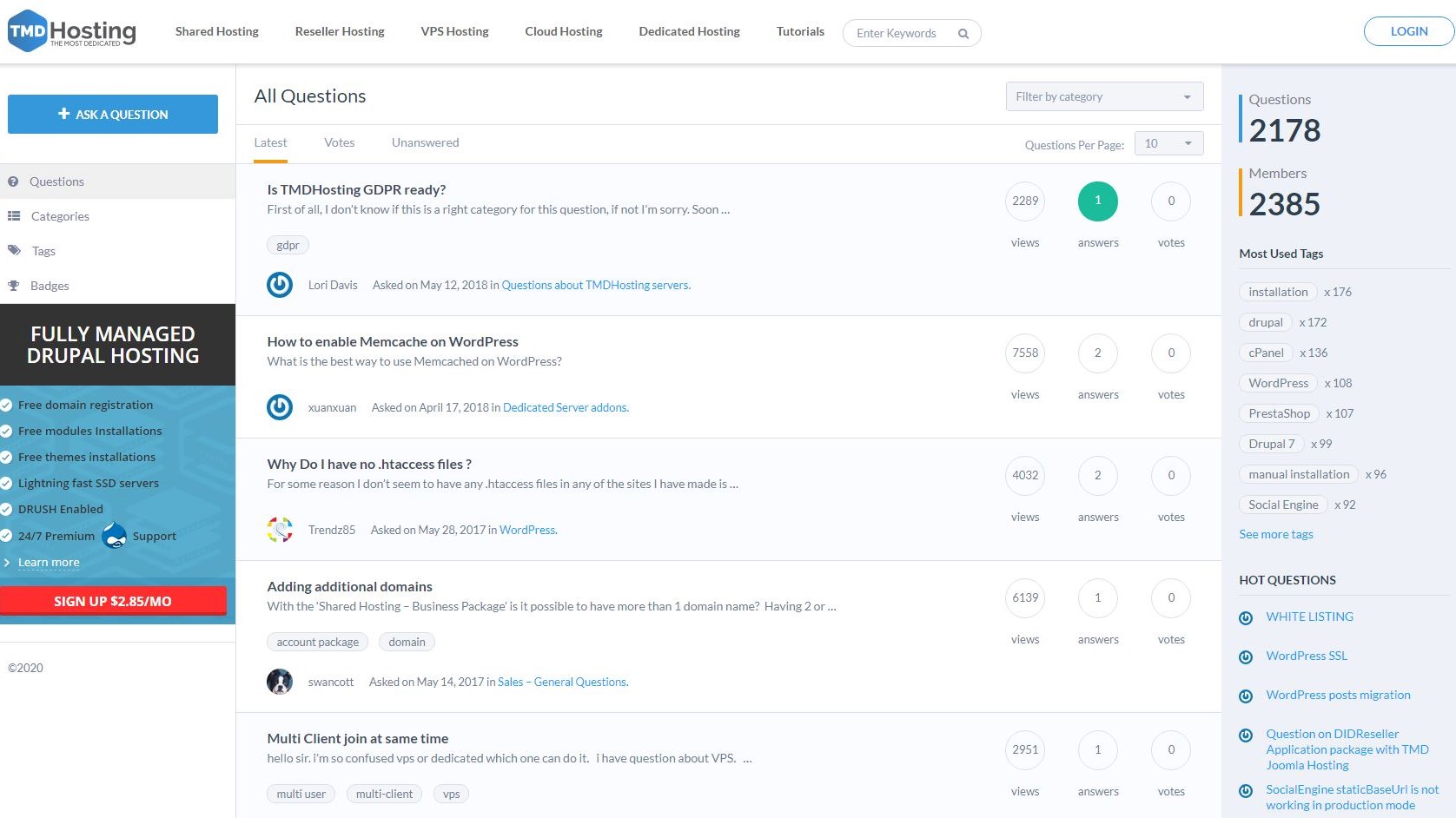The height and width of the screenshot is (818, 1456).
Task: Select the account package tag
Action: [x=317, y=642]
